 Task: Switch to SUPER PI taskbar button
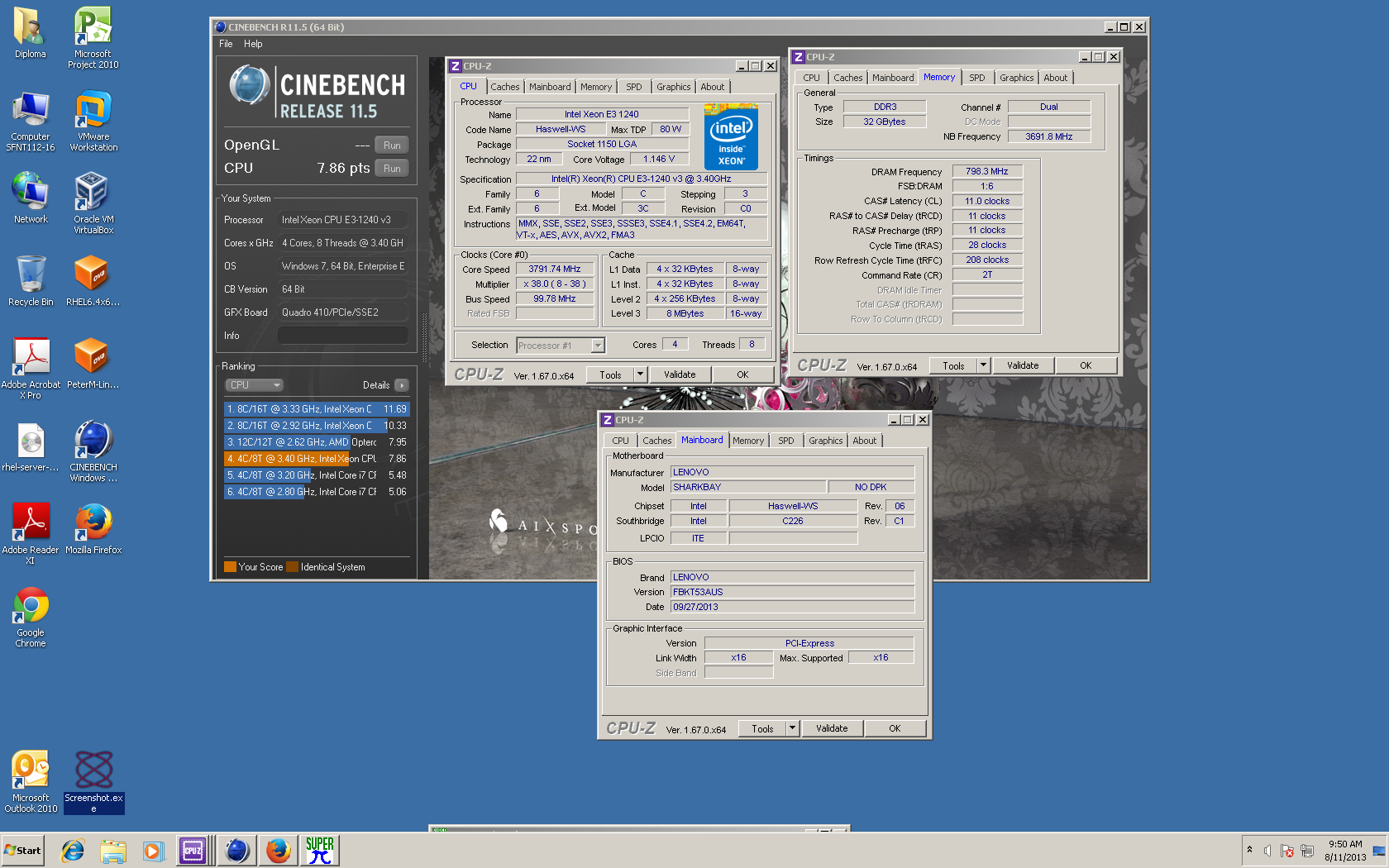click(x=320, y=851)
